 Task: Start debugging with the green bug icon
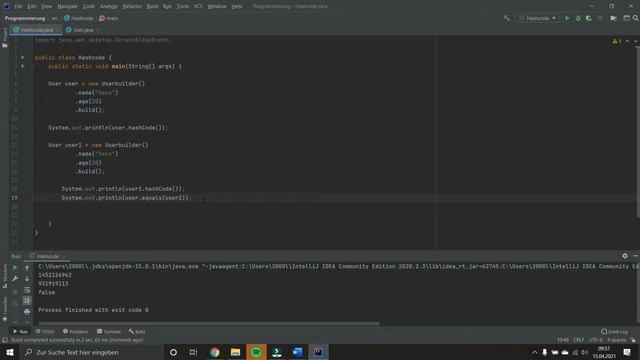click(x=578, y=18)
